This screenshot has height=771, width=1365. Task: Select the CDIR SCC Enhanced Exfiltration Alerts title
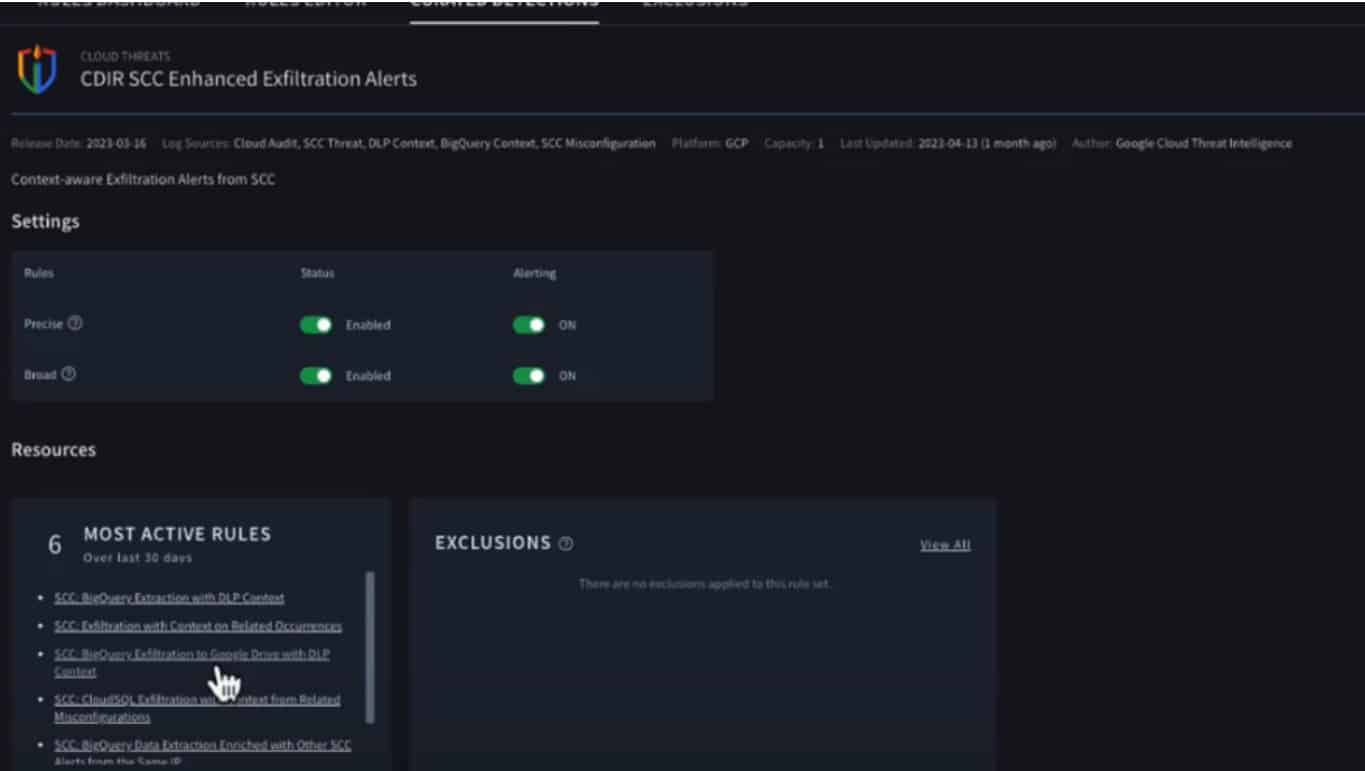click(249, 79)
